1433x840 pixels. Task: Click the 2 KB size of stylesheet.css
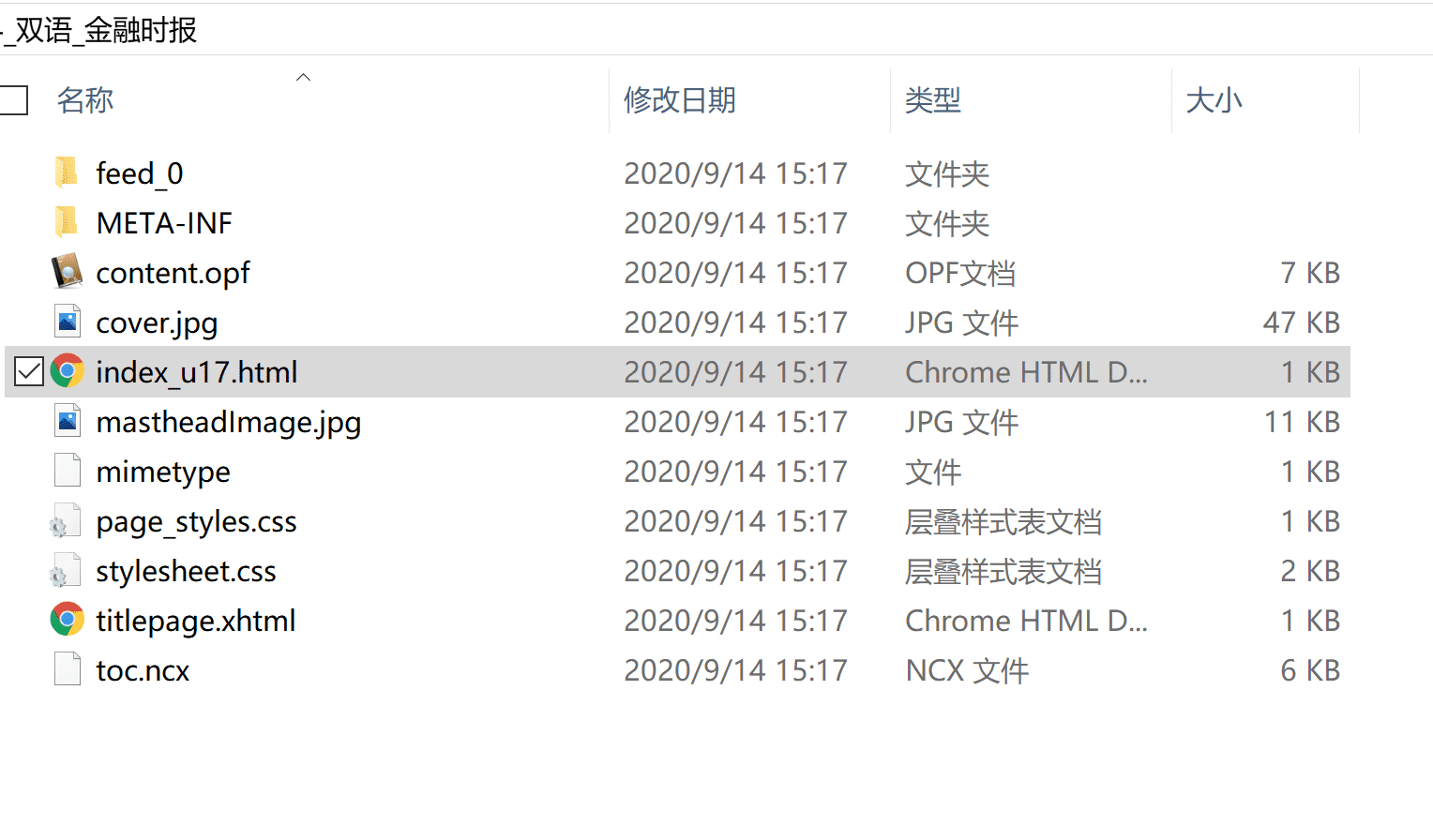(x=1310, y=571)
